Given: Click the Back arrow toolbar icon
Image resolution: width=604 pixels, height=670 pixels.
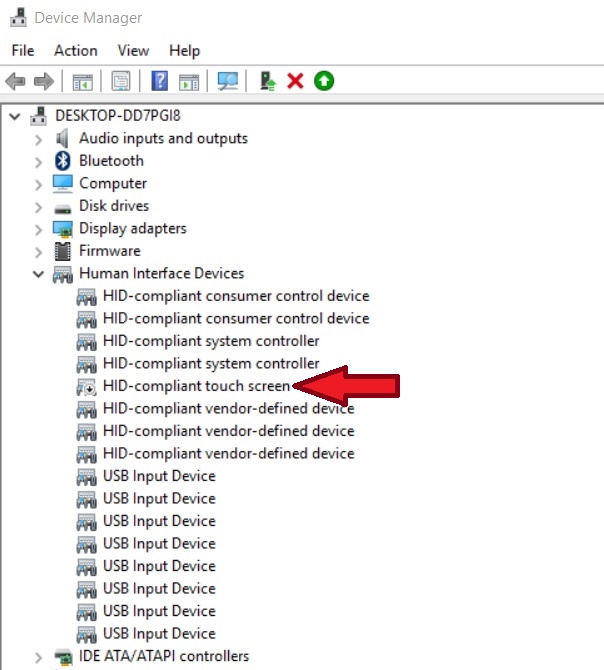Looking at the screenshot, I should [x=16, y=81].
